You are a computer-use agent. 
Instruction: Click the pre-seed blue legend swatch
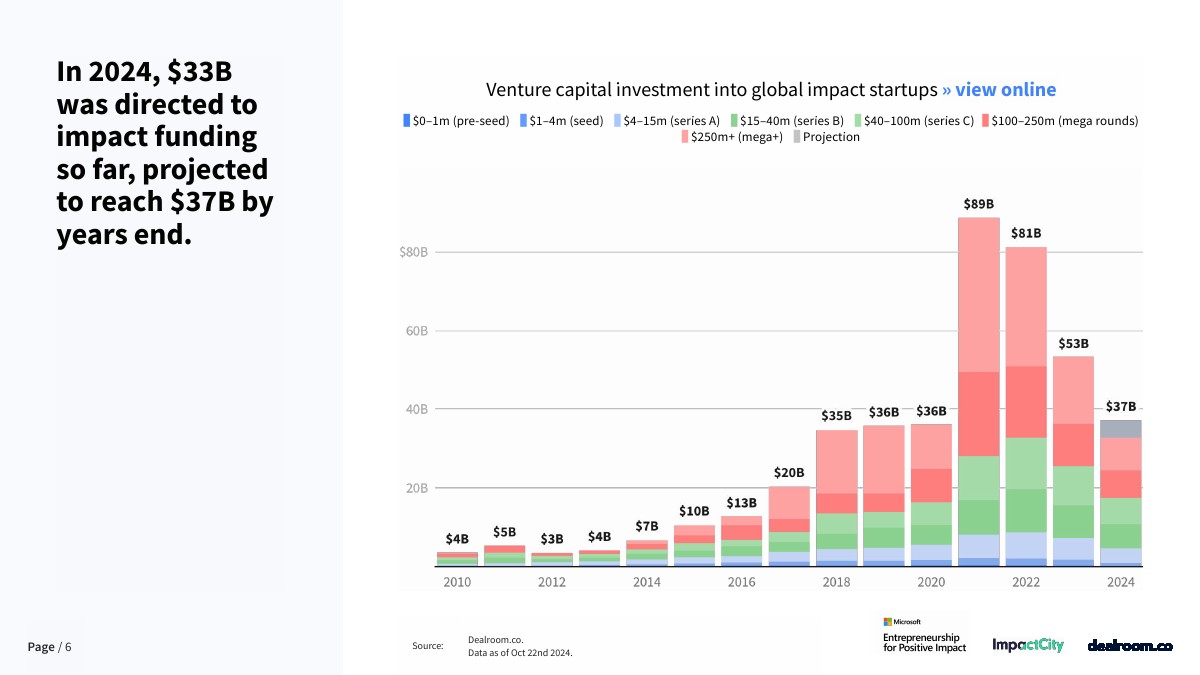click(406, 121)
